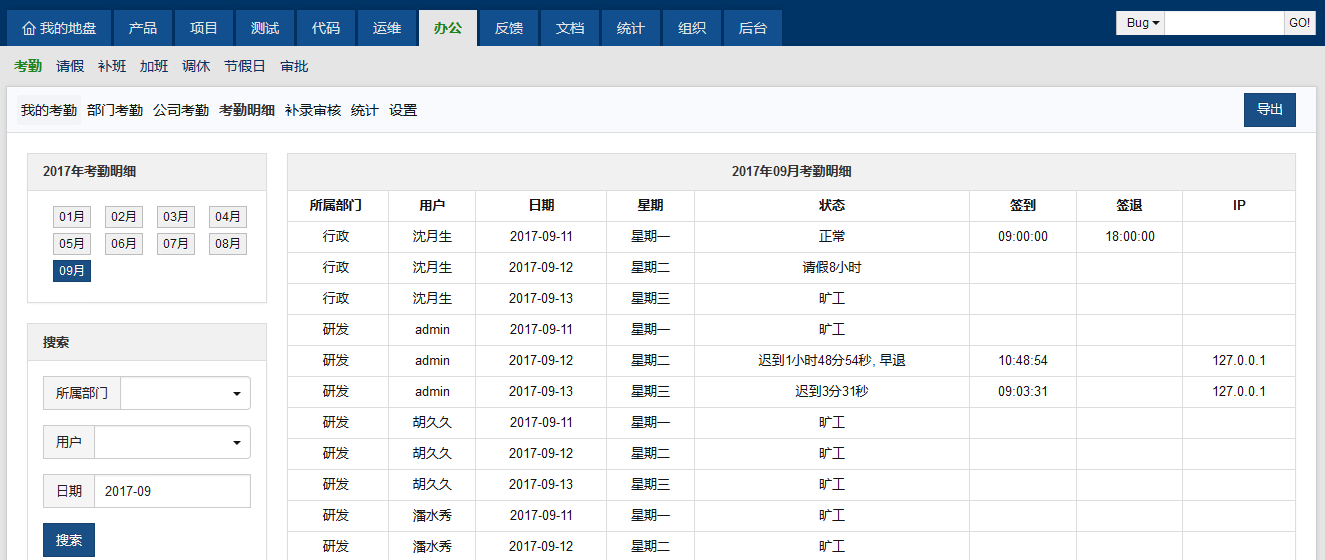Open the 产品 top navigation tab
1325x560 pixels.
143,28
